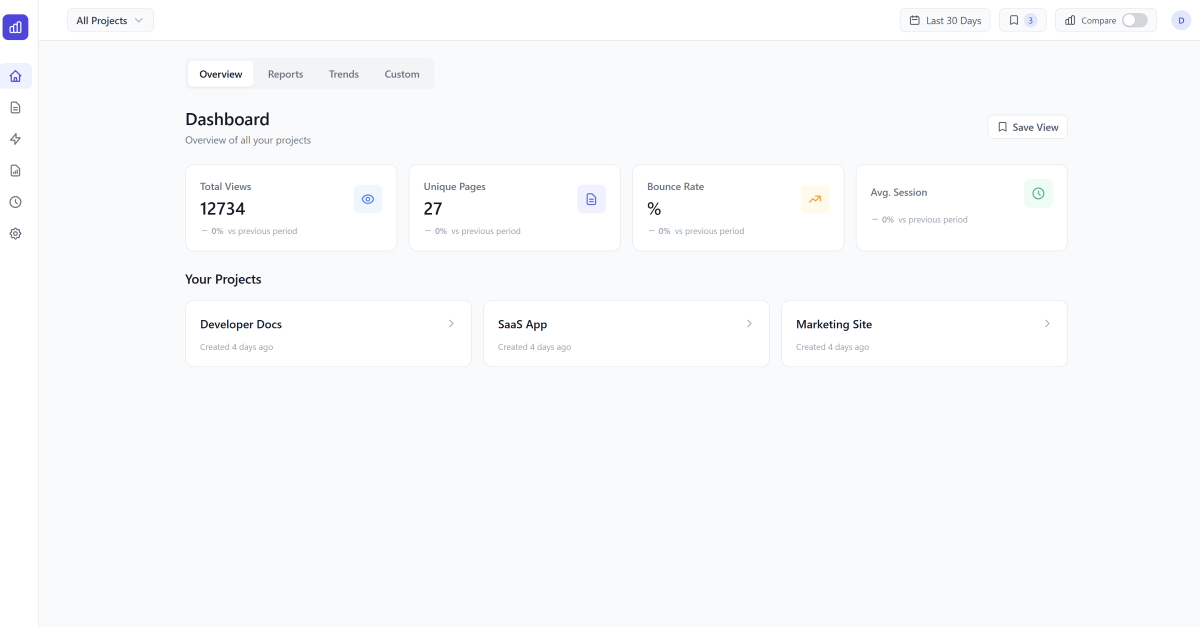1200x627 pixels.
Task: Open Settings via the gear icon
Action: click(15, 233)
